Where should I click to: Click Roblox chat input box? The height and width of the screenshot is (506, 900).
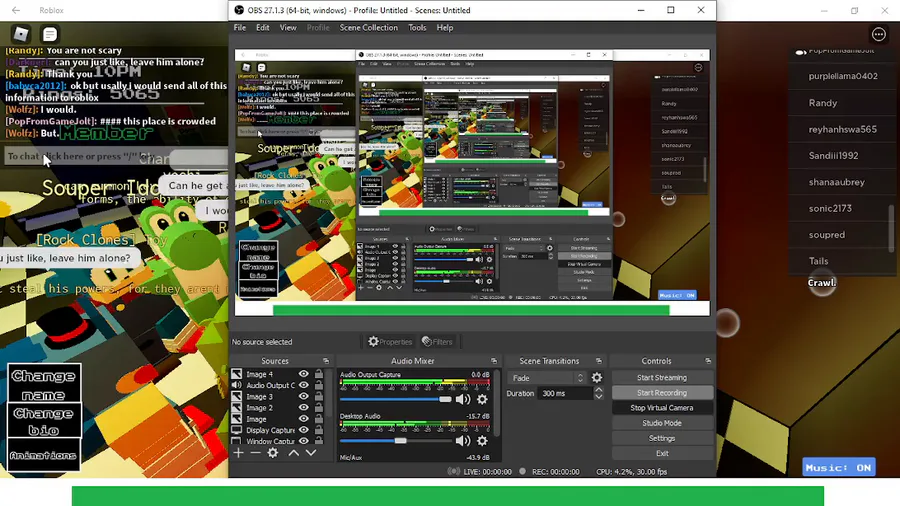[115, 156]
